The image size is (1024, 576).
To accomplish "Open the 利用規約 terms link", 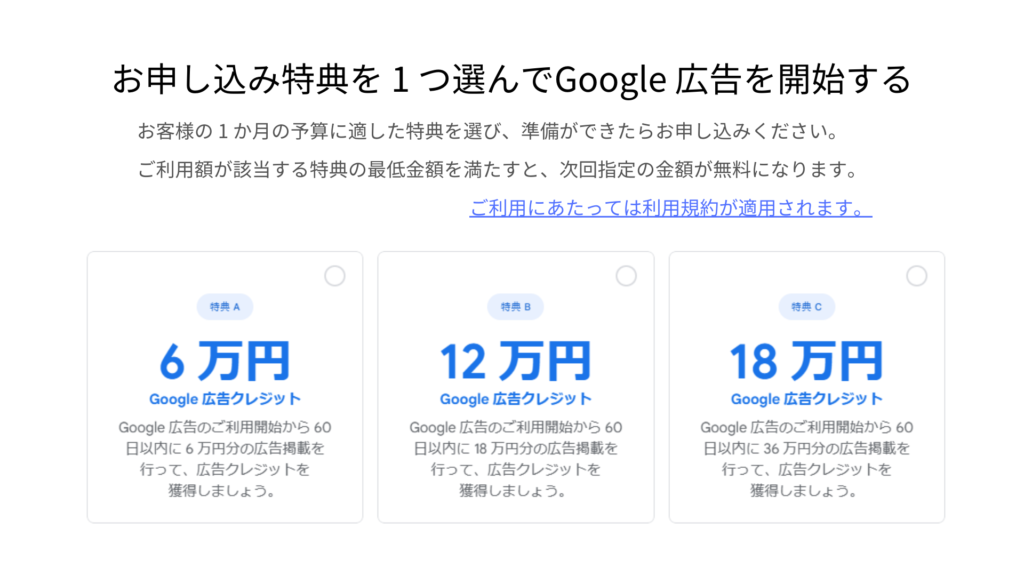I will click(x=670, y=209).
